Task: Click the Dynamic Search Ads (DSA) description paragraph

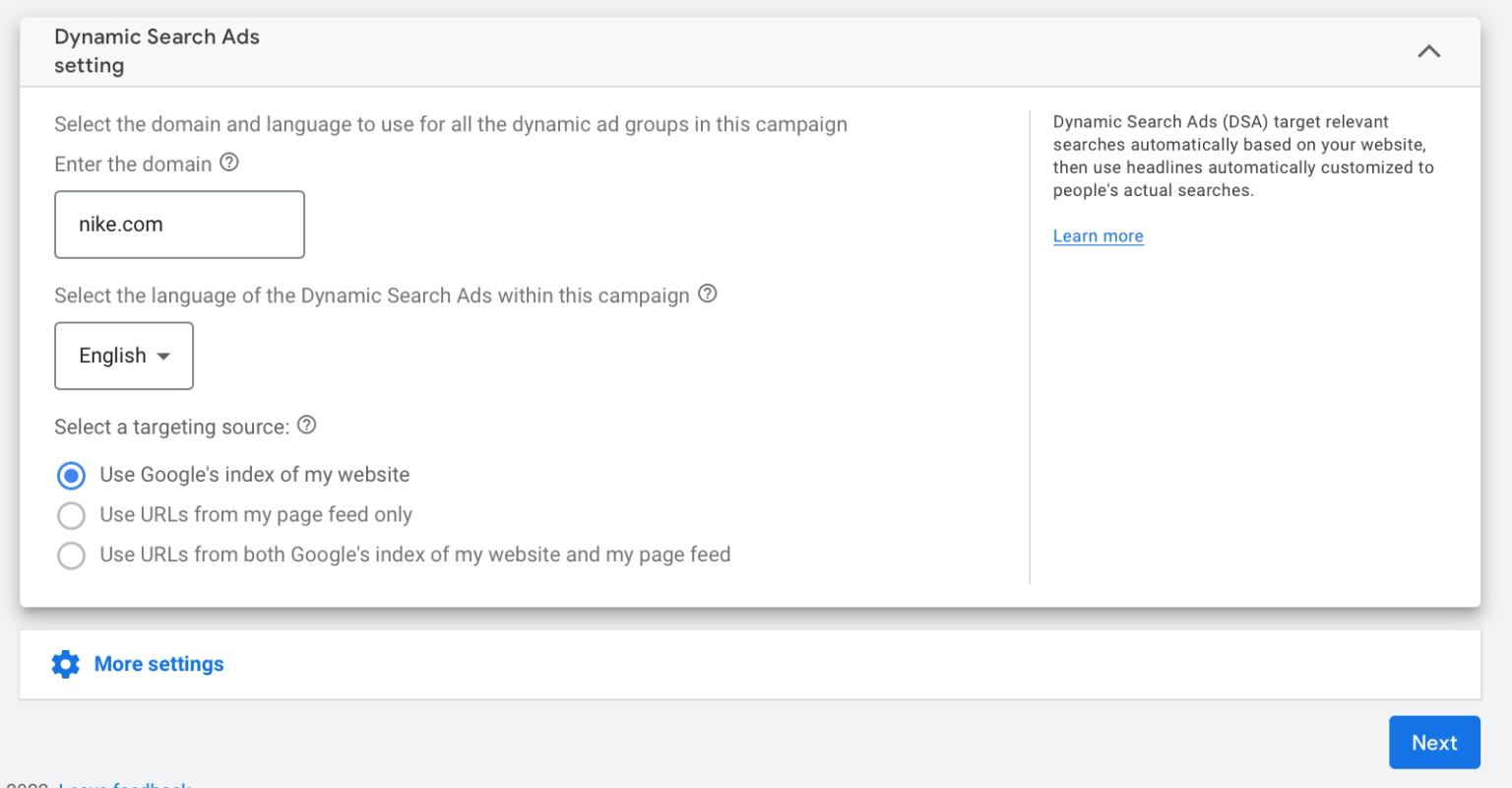Action: (x=1242, y=156)
